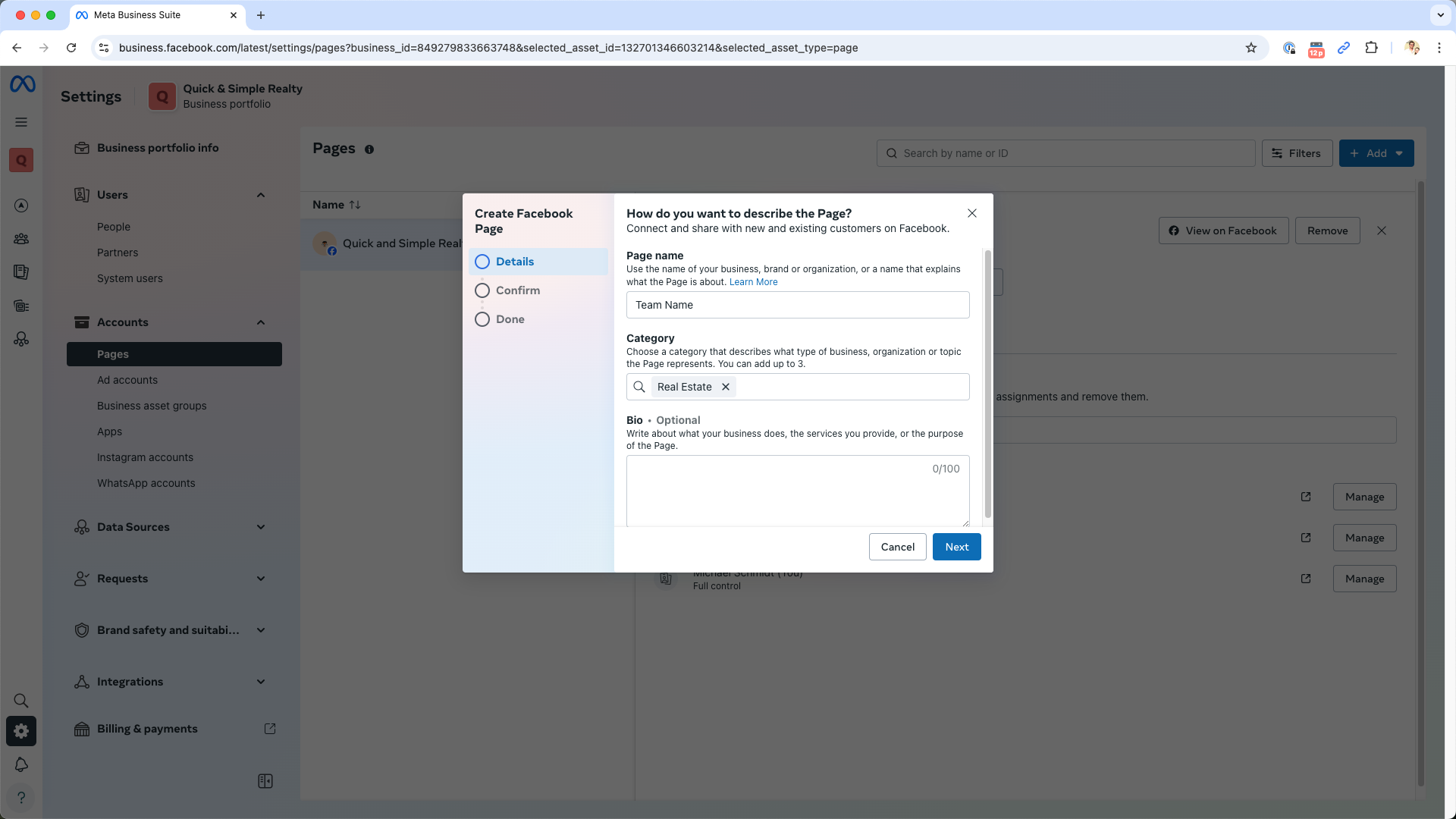Open the Learn More link
The width and height of the screenshot is (1456, 819).
point(754,282)
